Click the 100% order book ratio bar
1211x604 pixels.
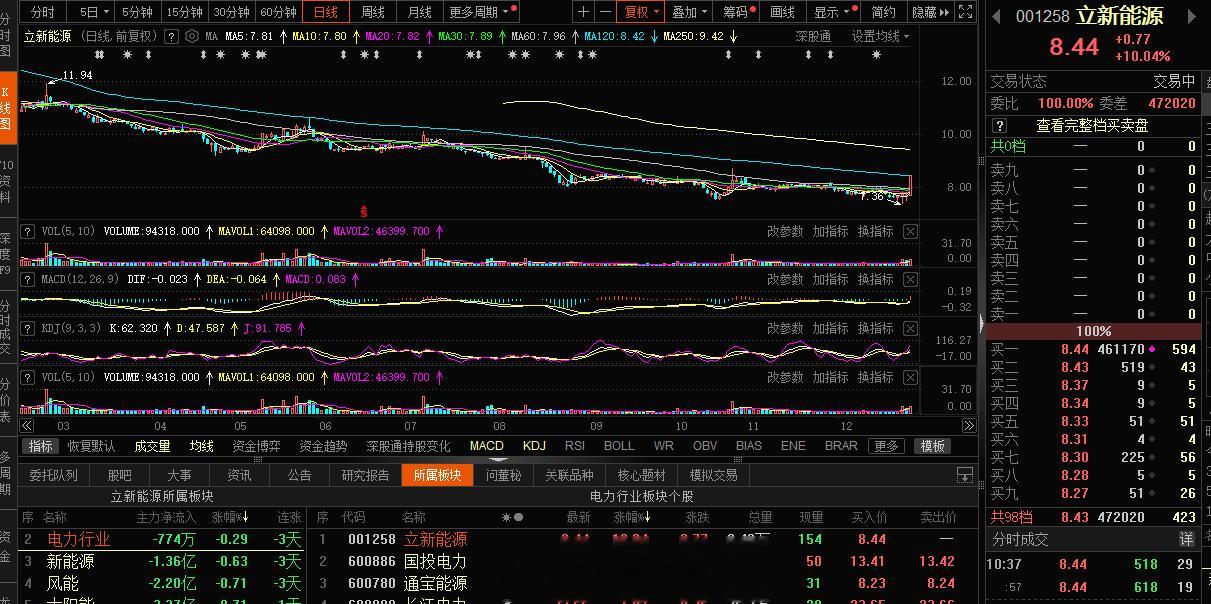[1093, 330]
